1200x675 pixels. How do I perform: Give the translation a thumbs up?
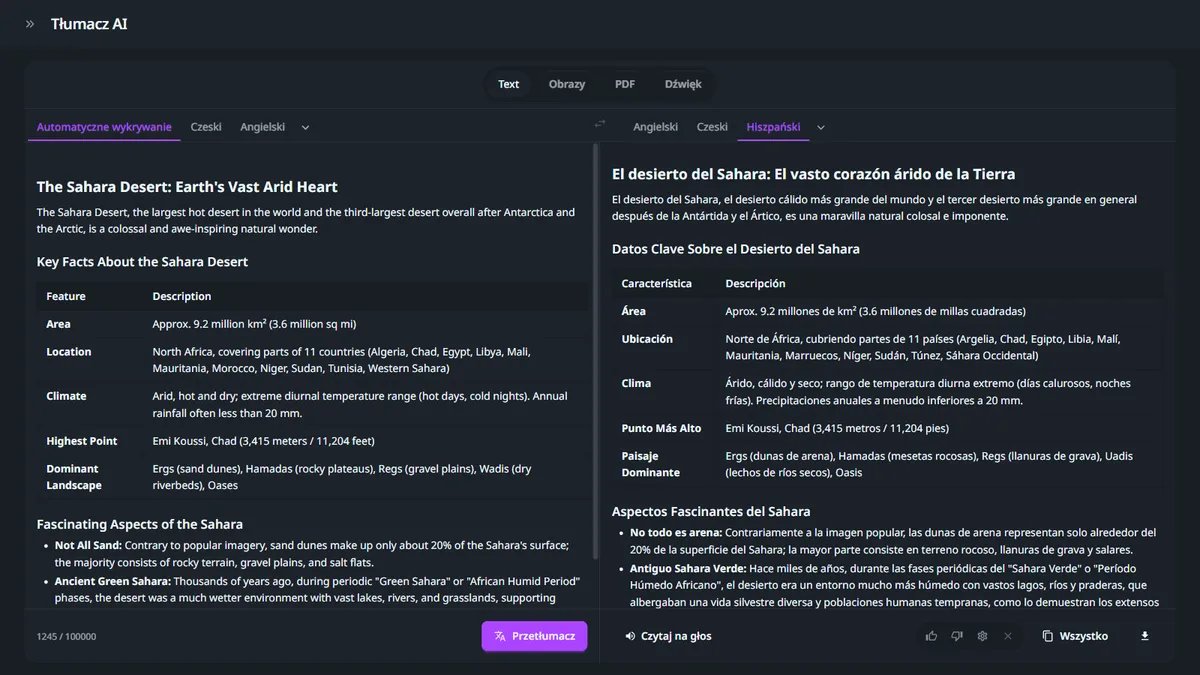coord(932,636)
